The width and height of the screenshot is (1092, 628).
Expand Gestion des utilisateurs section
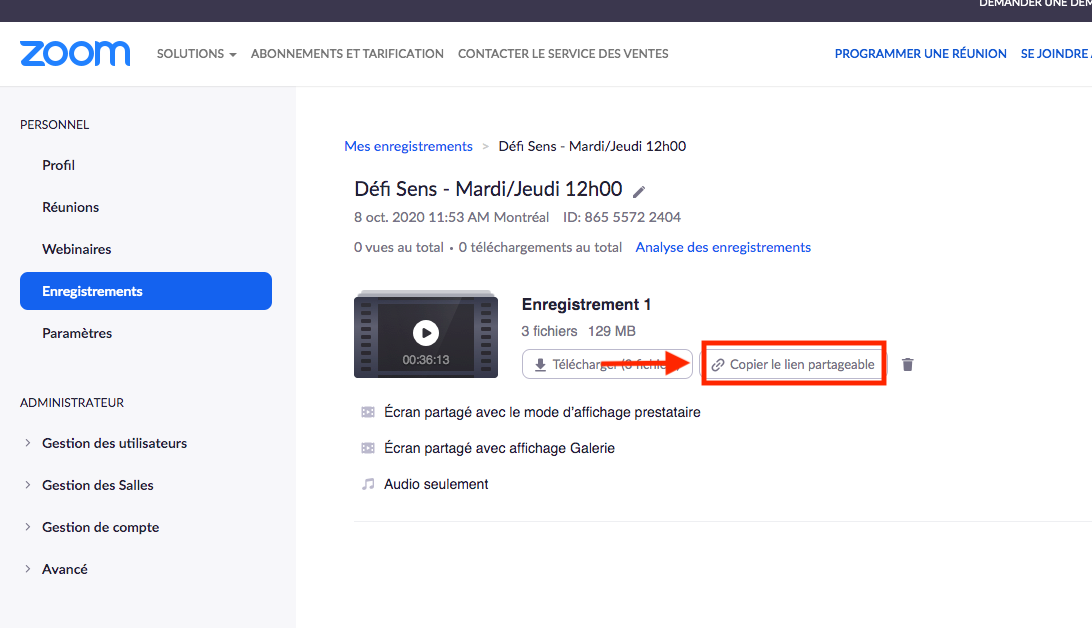[x=114, y=443]
